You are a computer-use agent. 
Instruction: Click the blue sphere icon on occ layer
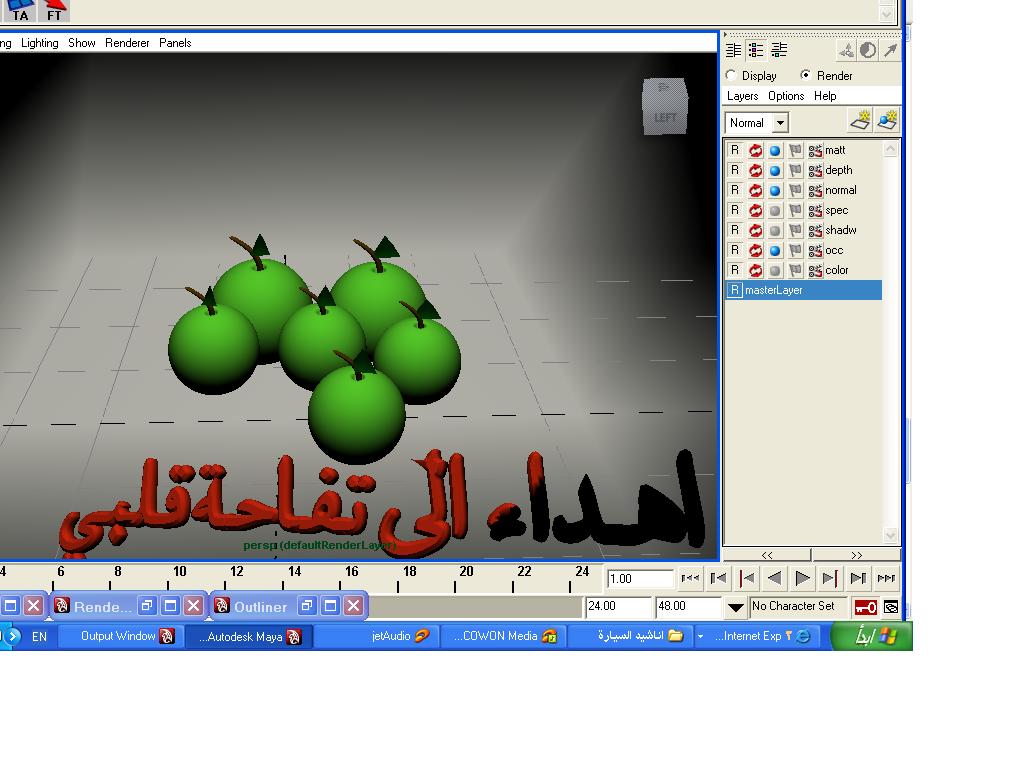(x=775, y=251)
